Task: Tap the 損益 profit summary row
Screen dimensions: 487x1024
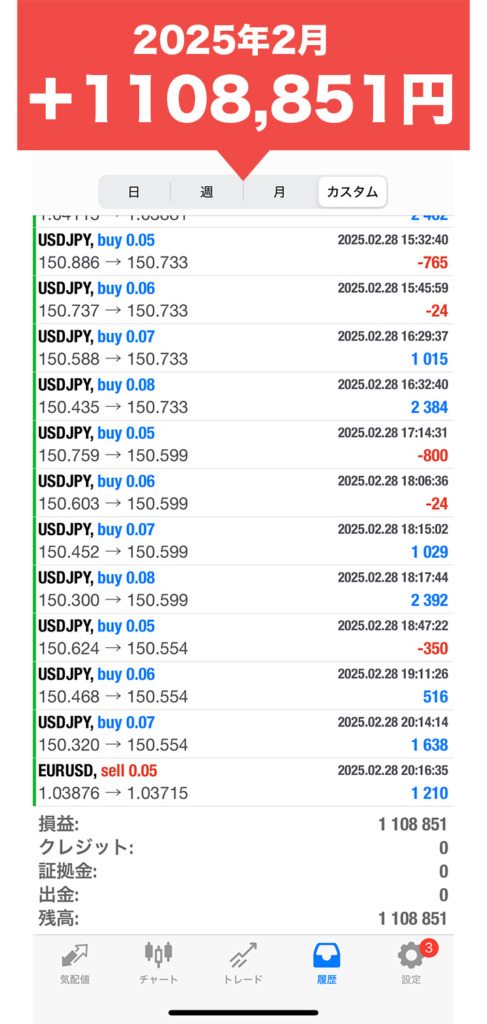Action: coord(243,824)
